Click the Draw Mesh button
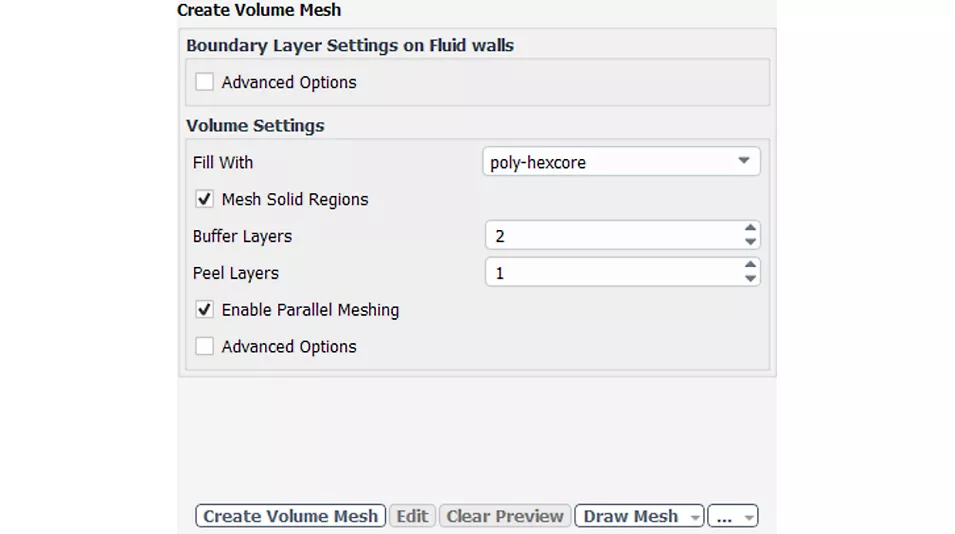The image size is (955, 534). point(631,516)
